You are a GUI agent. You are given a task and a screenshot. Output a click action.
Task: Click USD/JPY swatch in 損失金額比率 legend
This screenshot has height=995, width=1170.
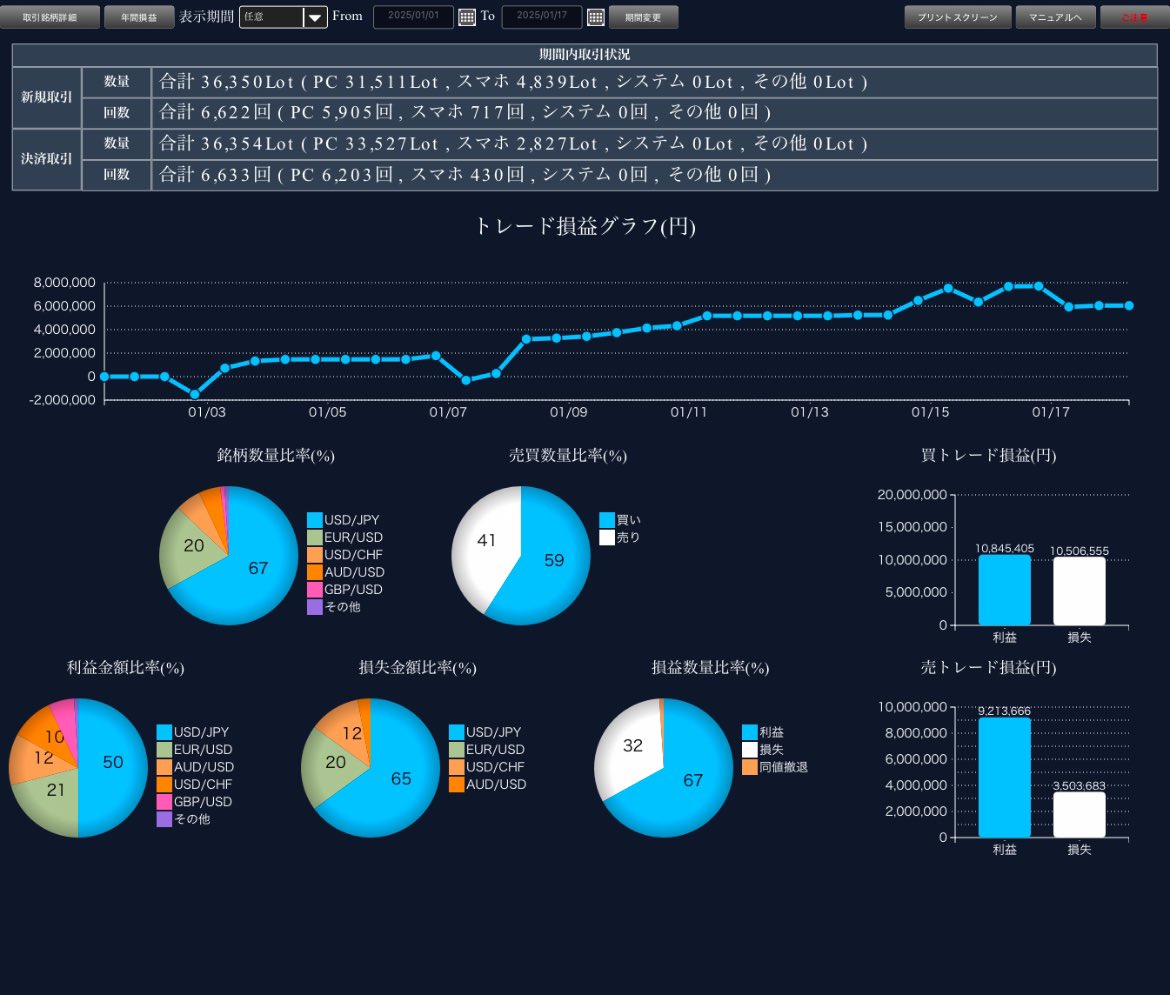457,732
